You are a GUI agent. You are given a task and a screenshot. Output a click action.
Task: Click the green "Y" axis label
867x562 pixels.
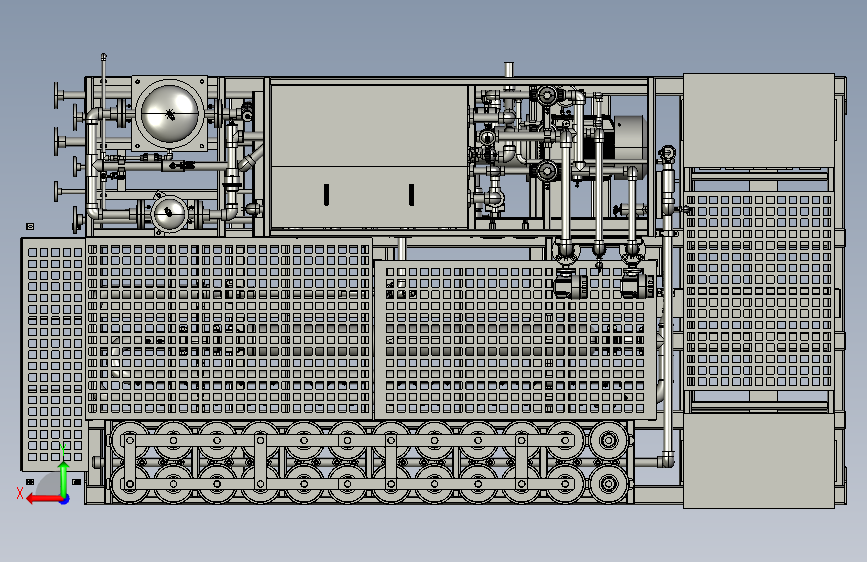[64, 450]
